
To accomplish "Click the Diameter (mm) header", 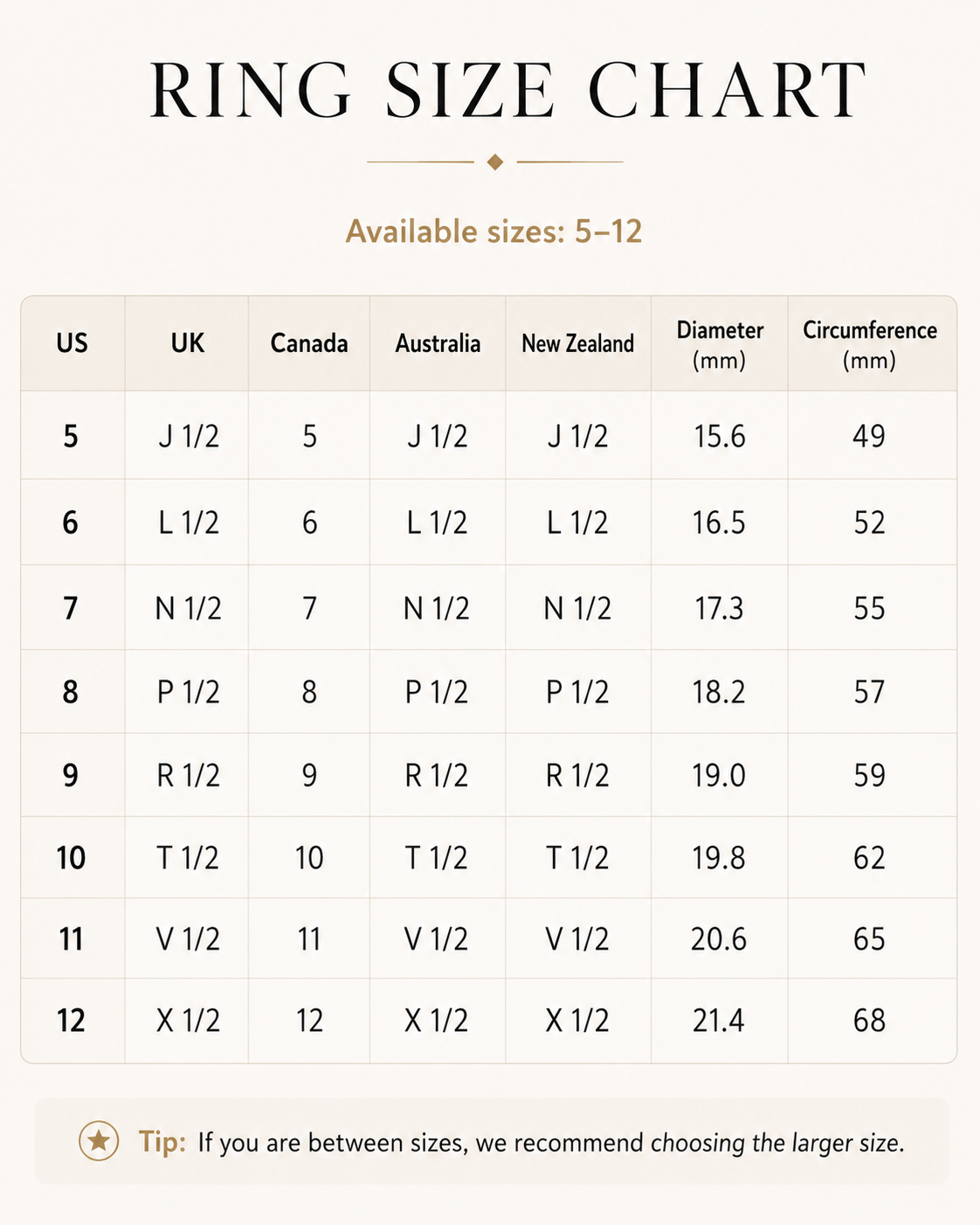I will pos(720,344).
